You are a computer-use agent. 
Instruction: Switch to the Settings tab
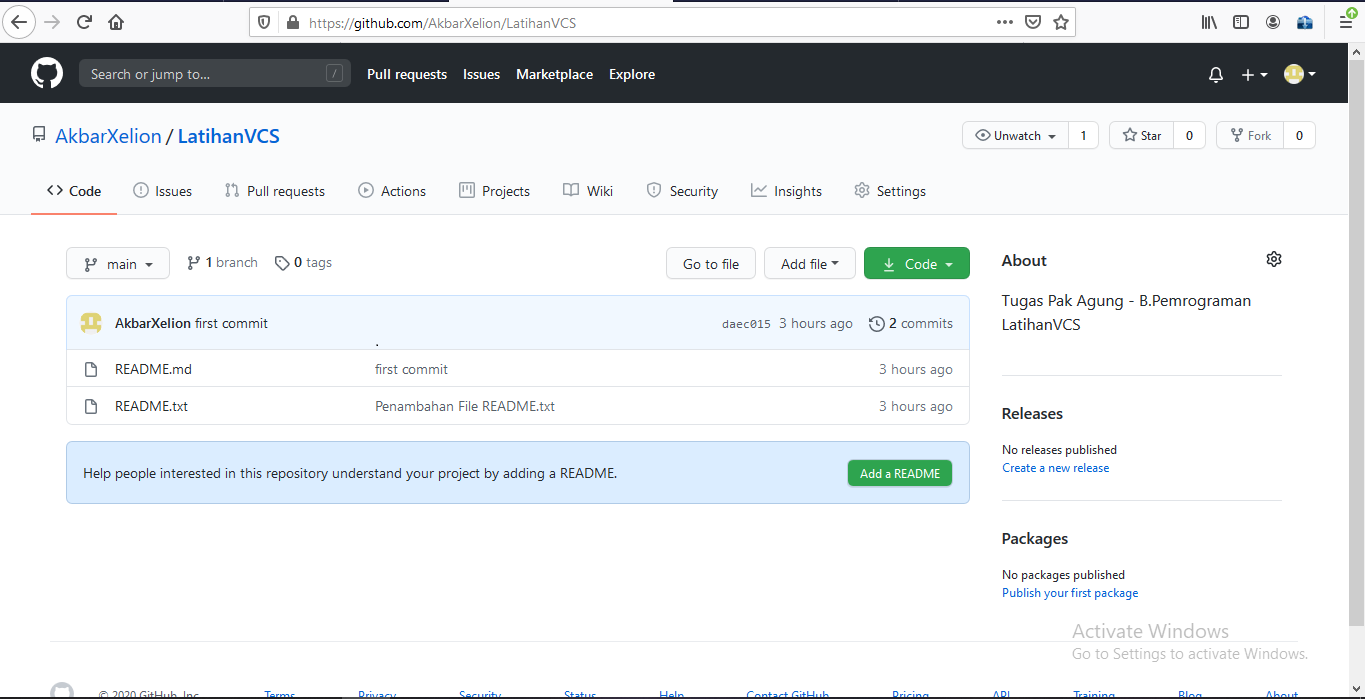(x=890, y=191)
